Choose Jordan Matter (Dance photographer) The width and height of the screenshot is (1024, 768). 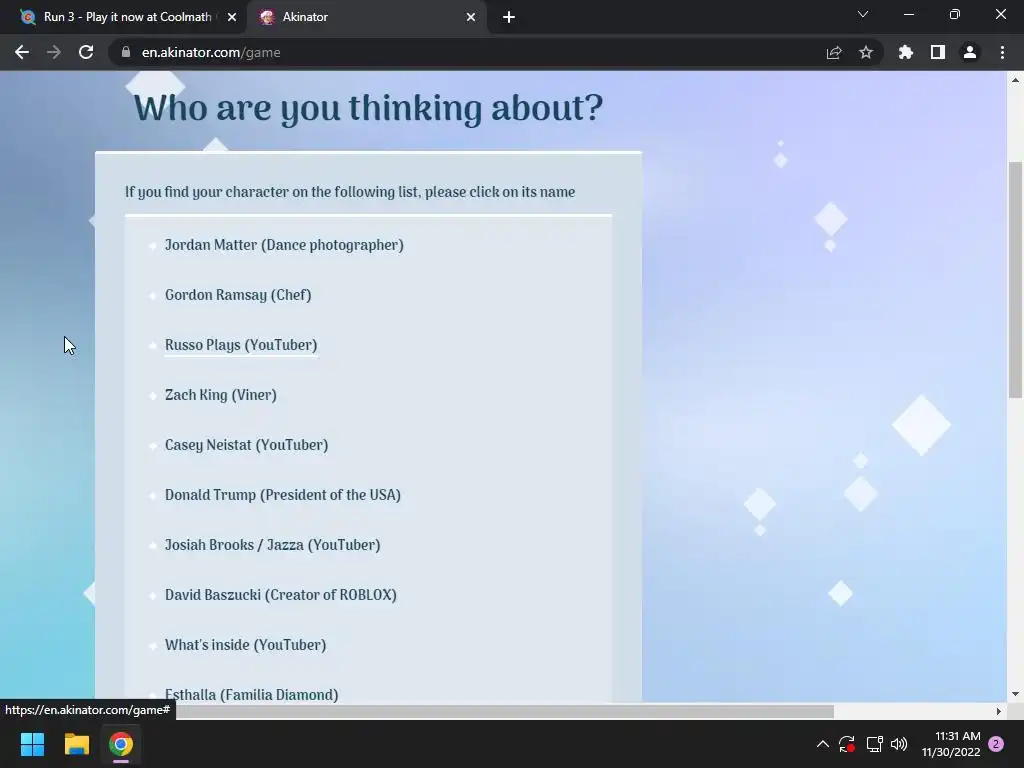pyautogui.click(x=284, y=245)
